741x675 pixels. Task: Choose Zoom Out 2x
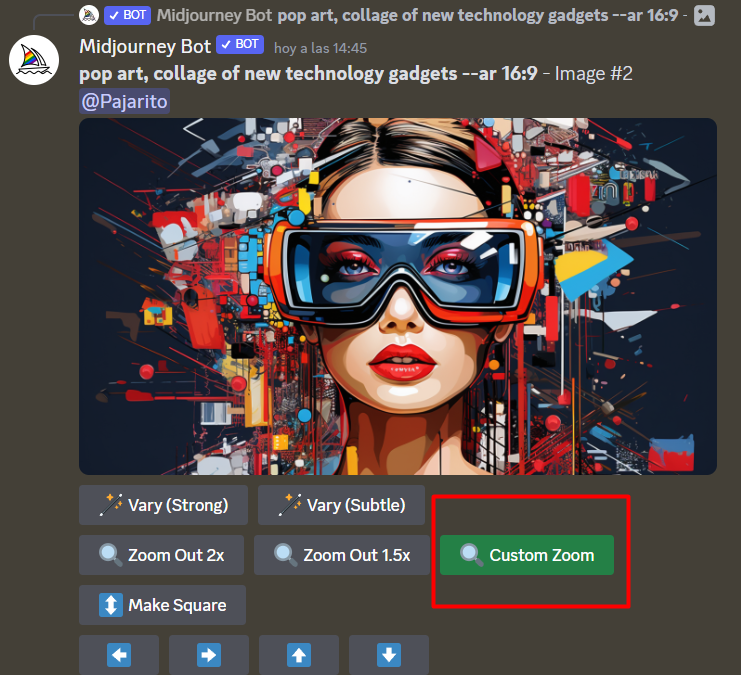(161, 555)
